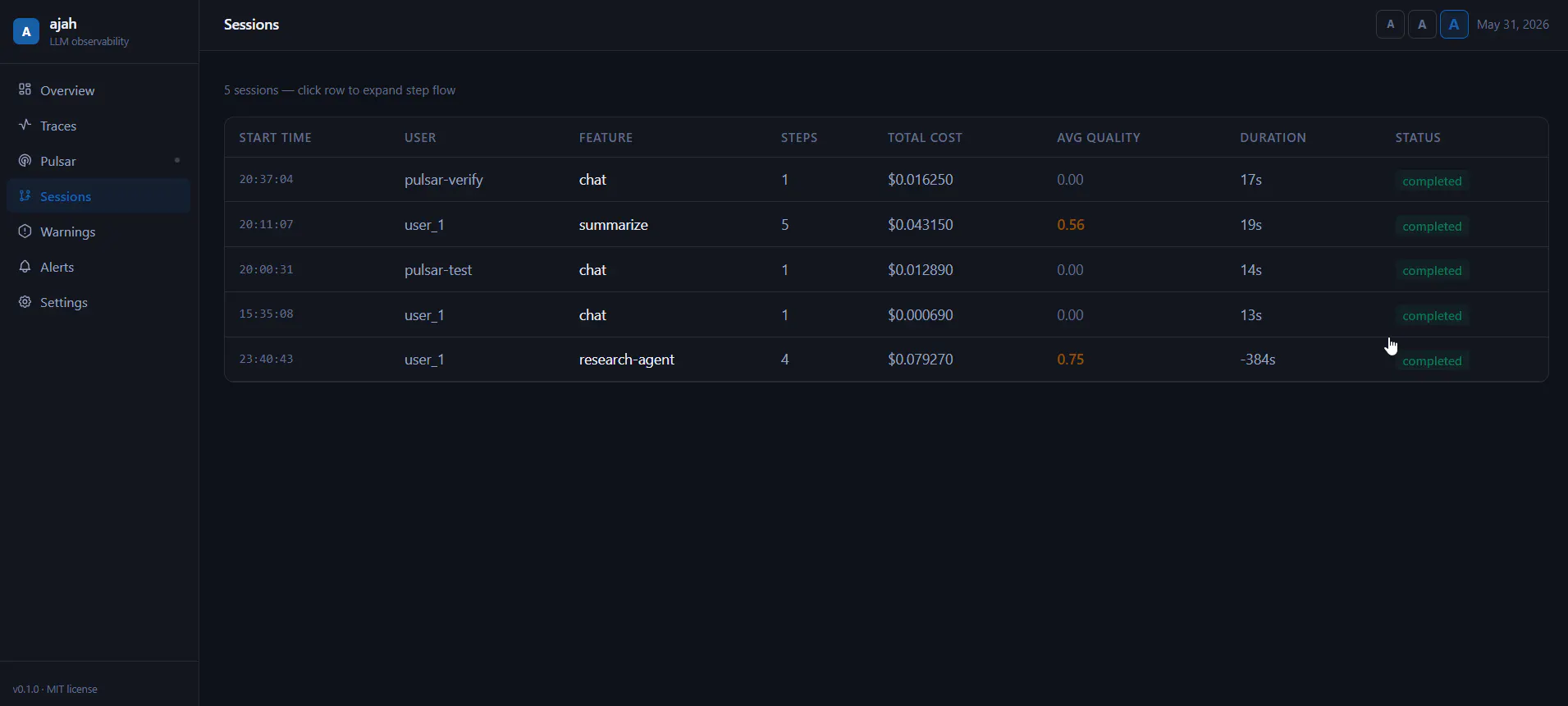Open the Pulsar menu item
1568x706 pixels.
point(98,161)
